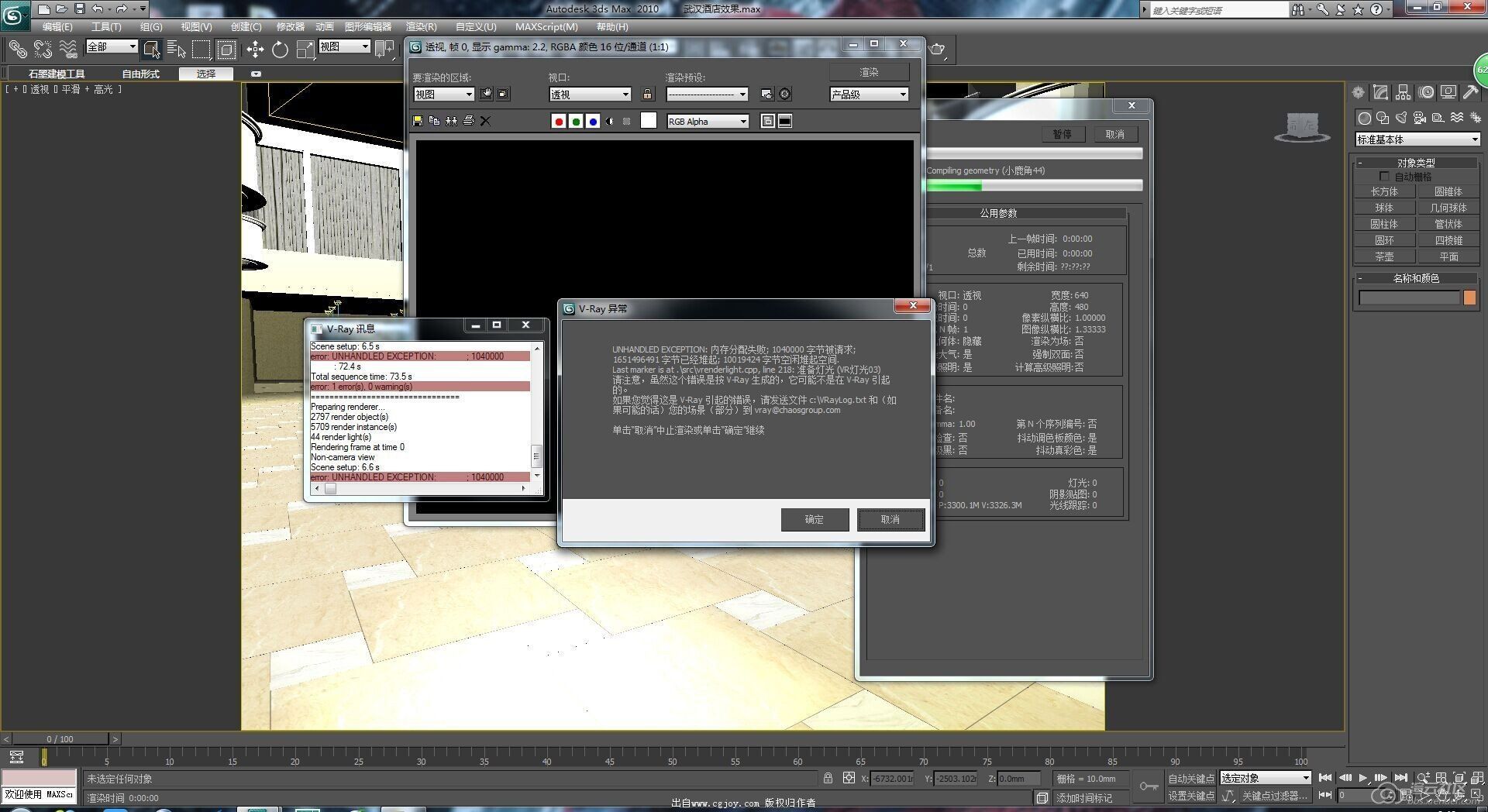
Task: Toggle the red channel in frame window
Action: pyautogui.click(x=558, y=121)
